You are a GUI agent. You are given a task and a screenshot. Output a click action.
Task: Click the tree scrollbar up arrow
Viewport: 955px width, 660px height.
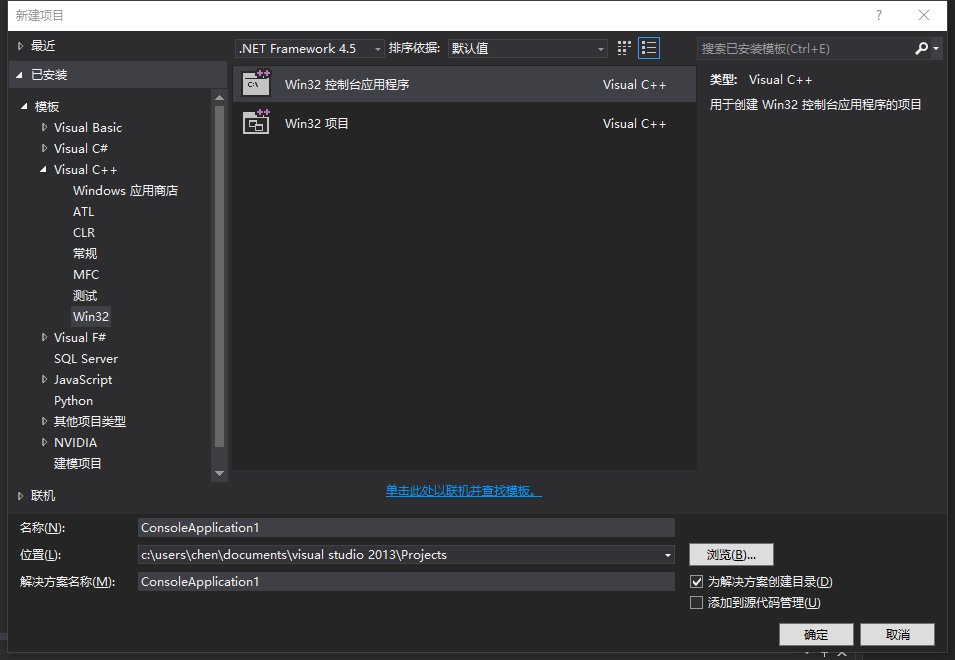pyautogui.click(x=220, y=97)
